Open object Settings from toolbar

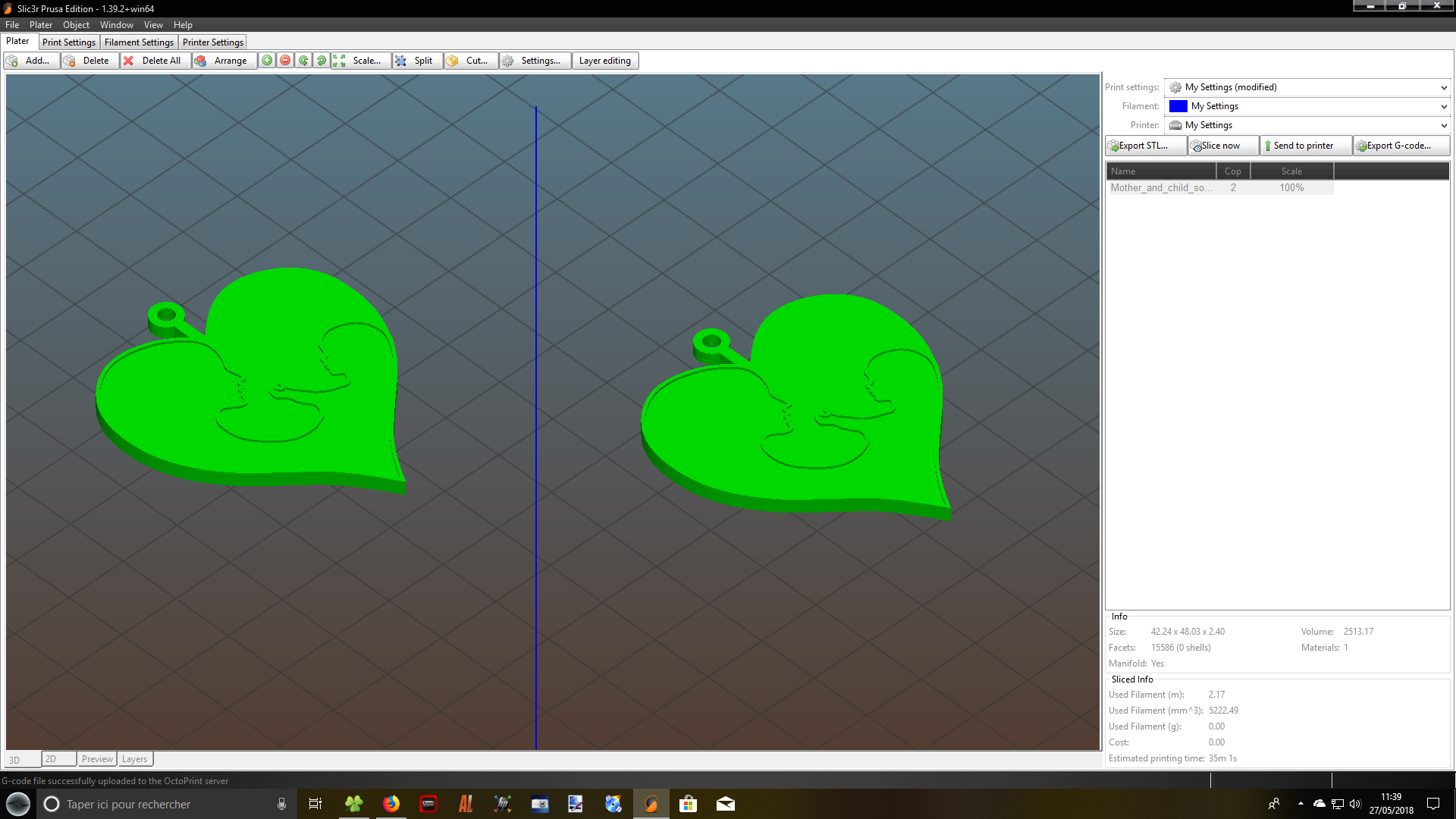(x=534, y=61)
